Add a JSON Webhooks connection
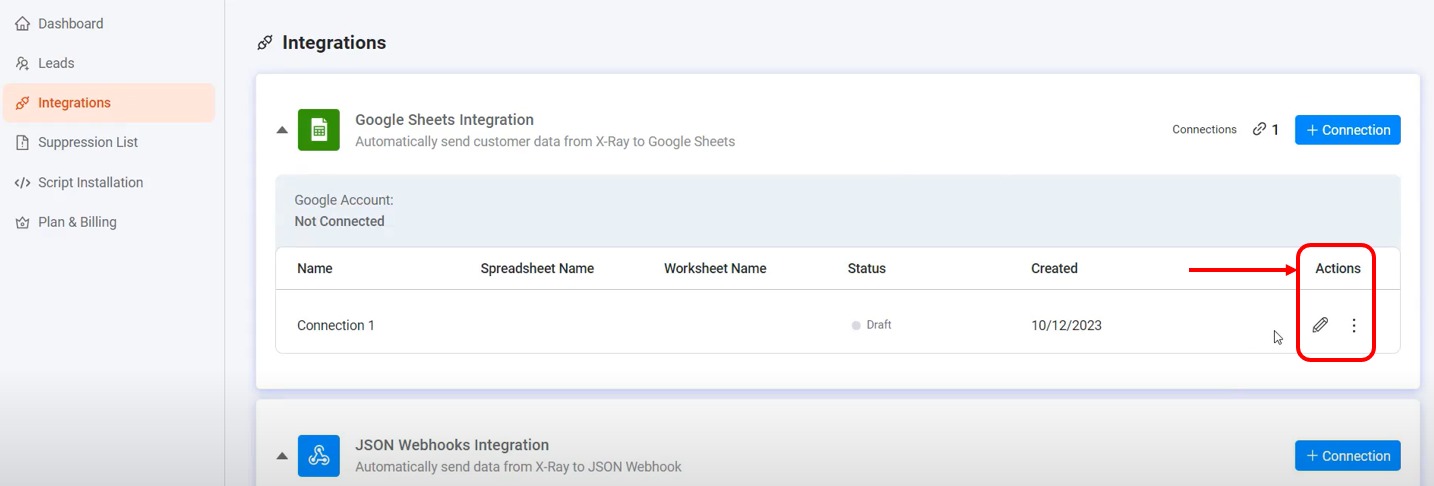The height and width of the screenshot is (486, 1434). [x=1347, y=456]
